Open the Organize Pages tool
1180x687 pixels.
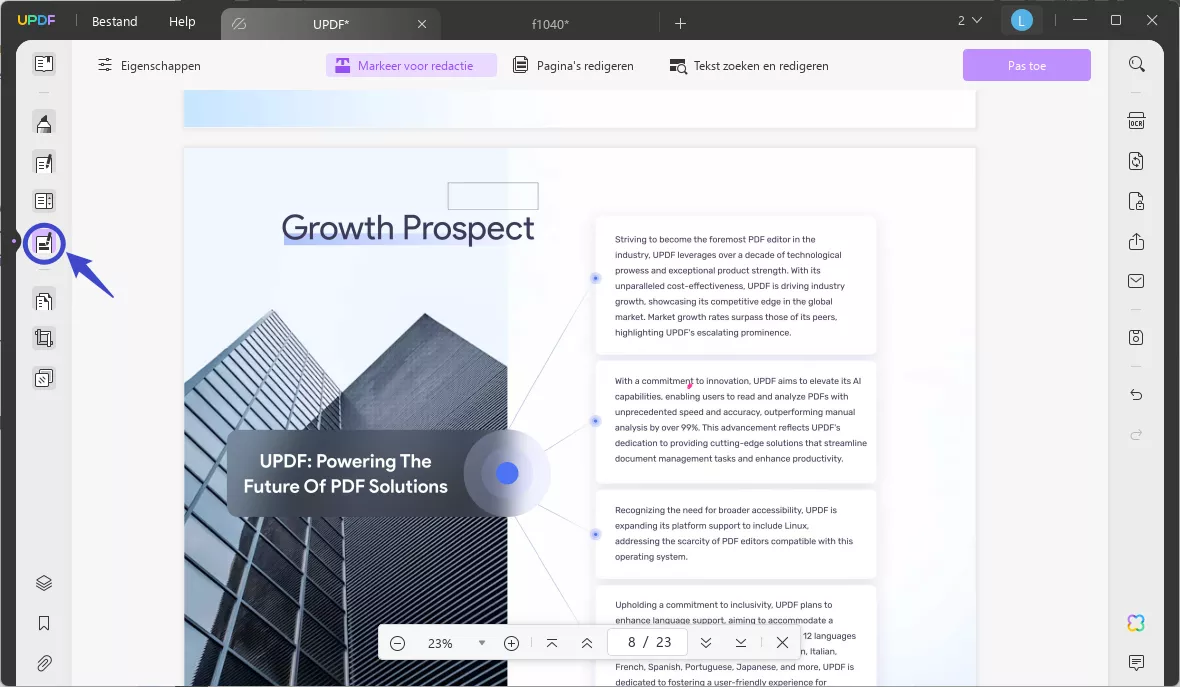point(44,301)
